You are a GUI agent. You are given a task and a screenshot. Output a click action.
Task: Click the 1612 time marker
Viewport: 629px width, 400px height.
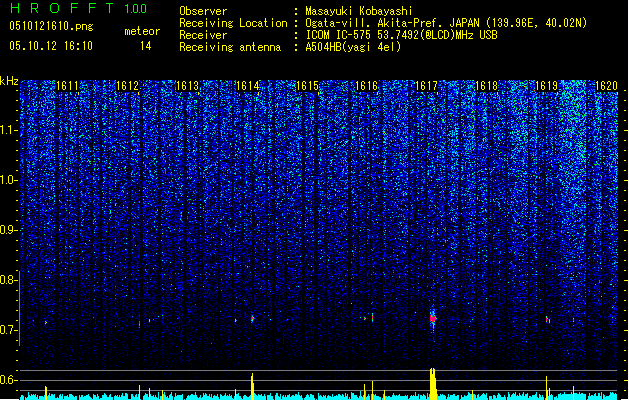127,86
